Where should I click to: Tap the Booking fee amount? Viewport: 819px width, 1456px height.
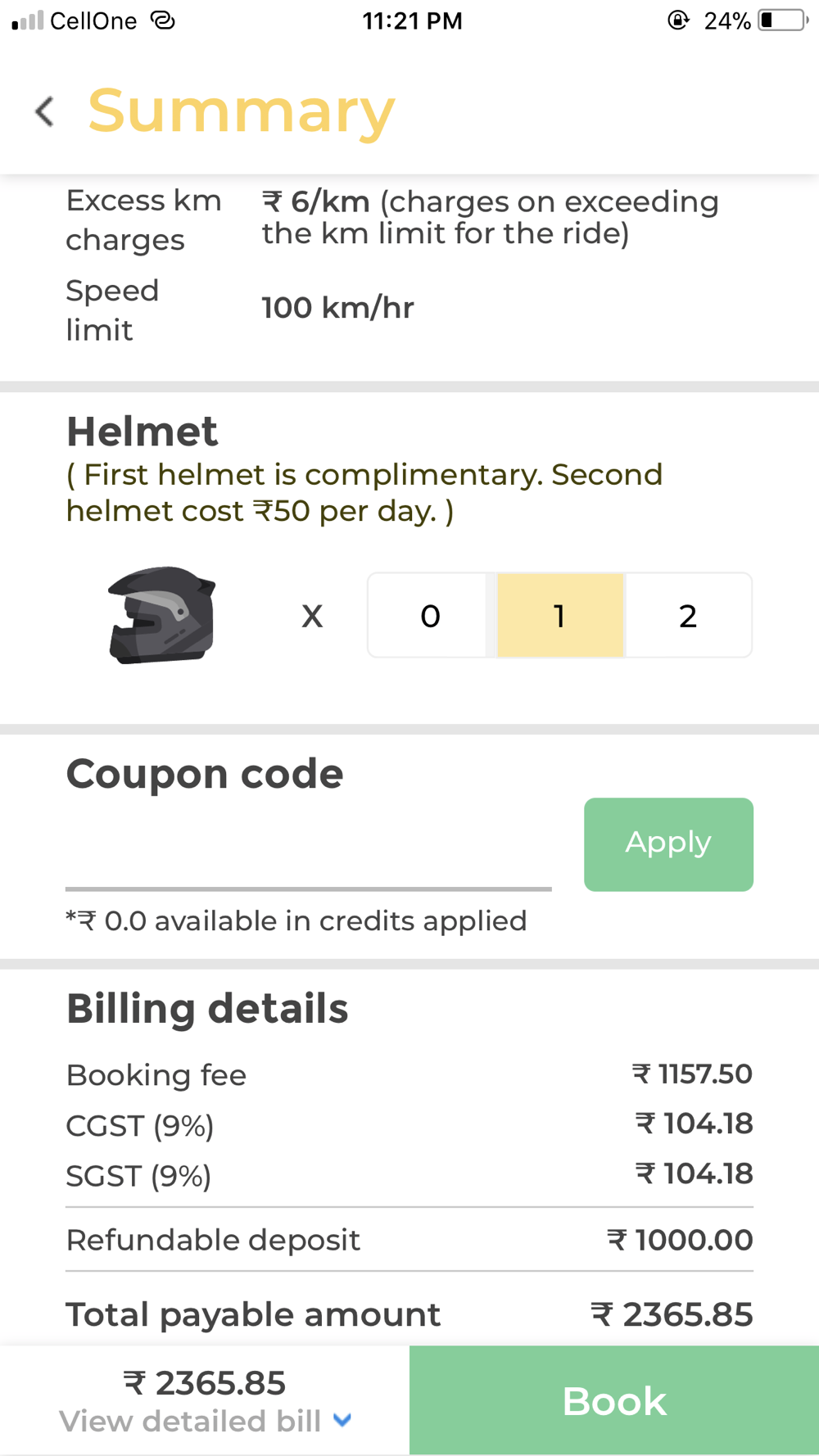[x=692, y=1074]
